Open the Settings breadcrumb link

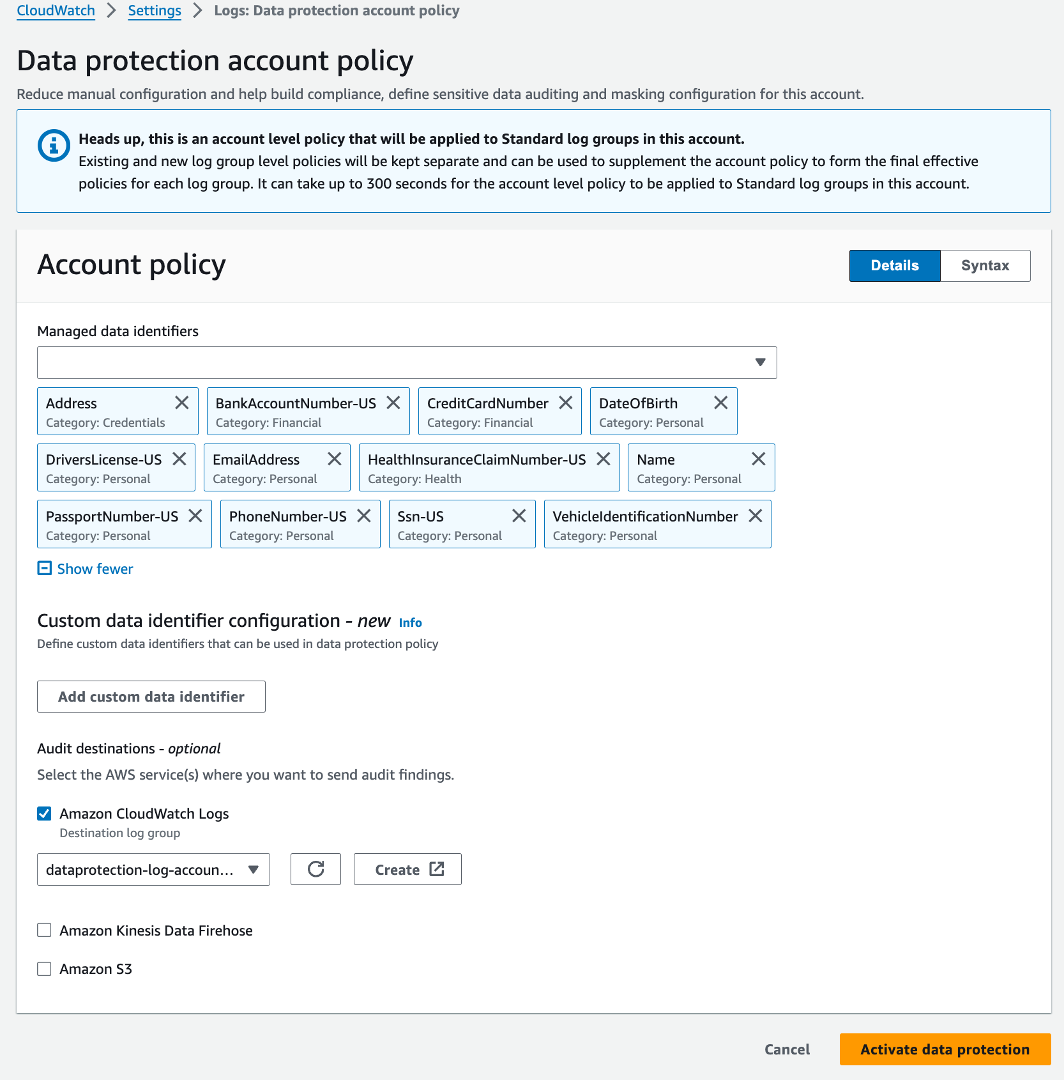click(154, 10)
